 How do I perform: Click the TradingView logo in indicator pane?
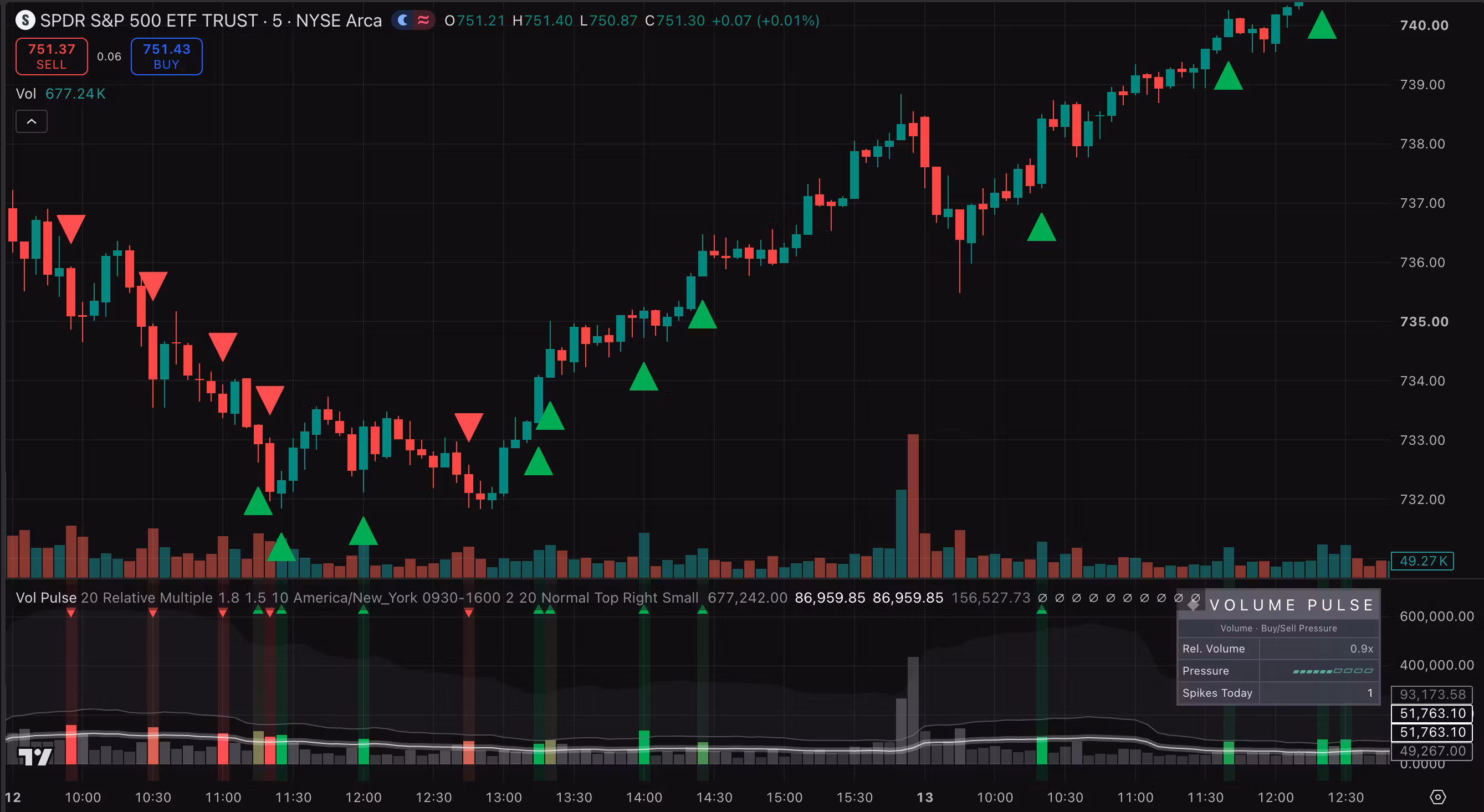pyautogui.click(x=35, y=756)
